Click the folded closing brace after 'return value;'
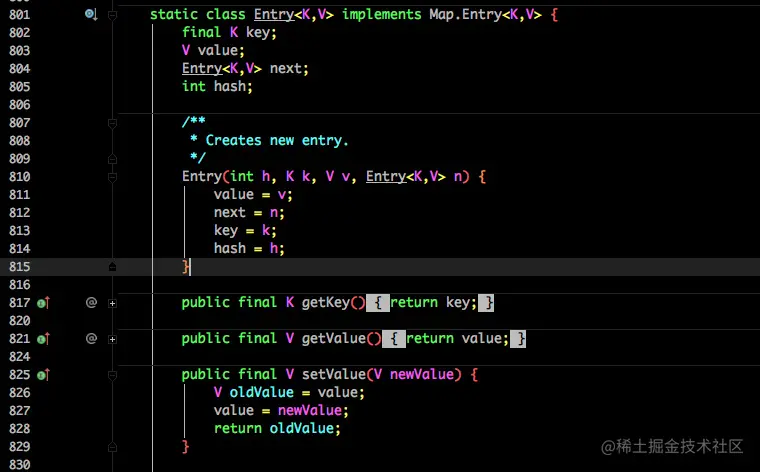 click(x=518, y=339)
